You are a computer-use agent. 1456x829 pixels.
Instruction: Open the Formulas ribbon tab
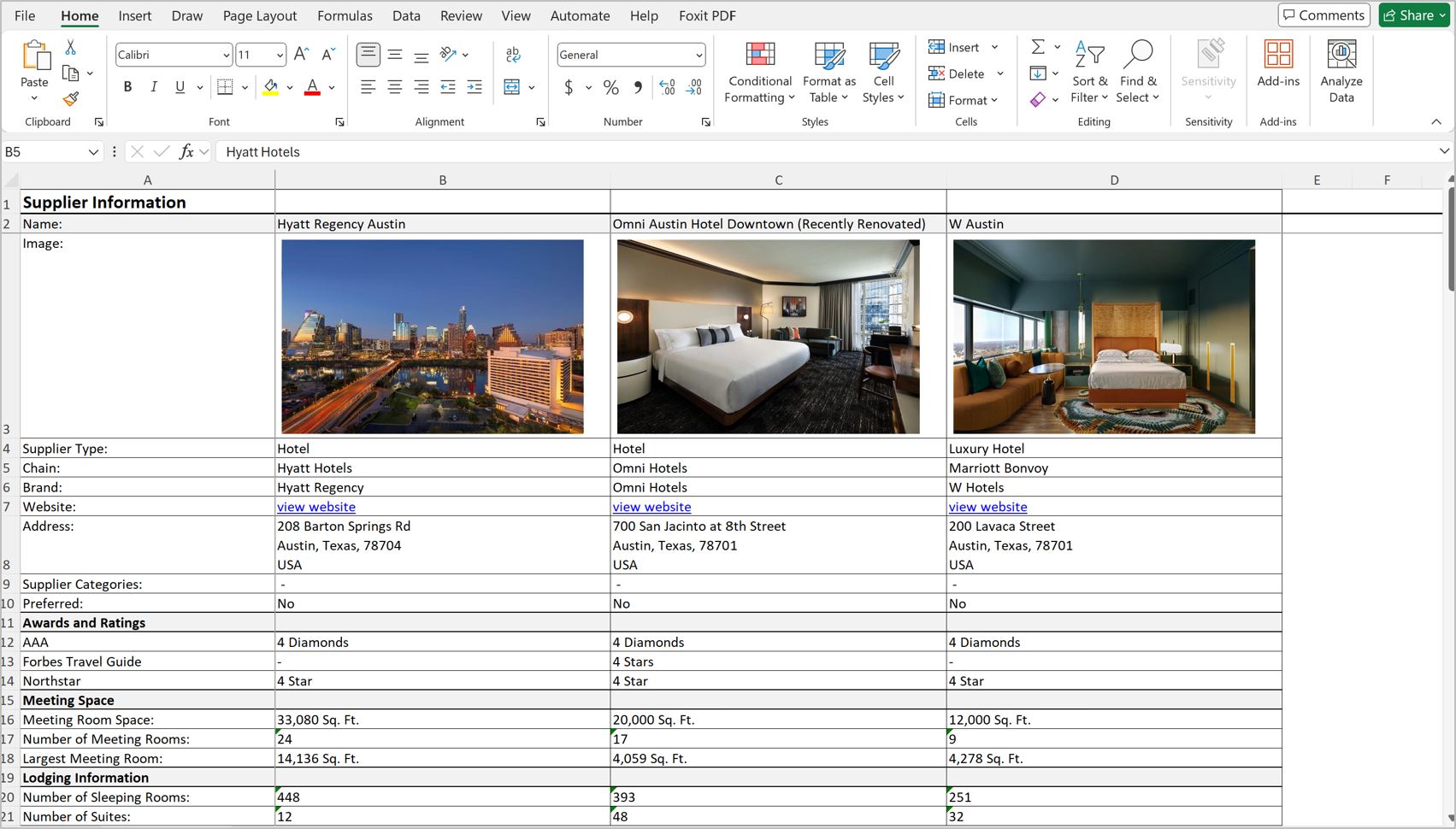pos(345,15)
